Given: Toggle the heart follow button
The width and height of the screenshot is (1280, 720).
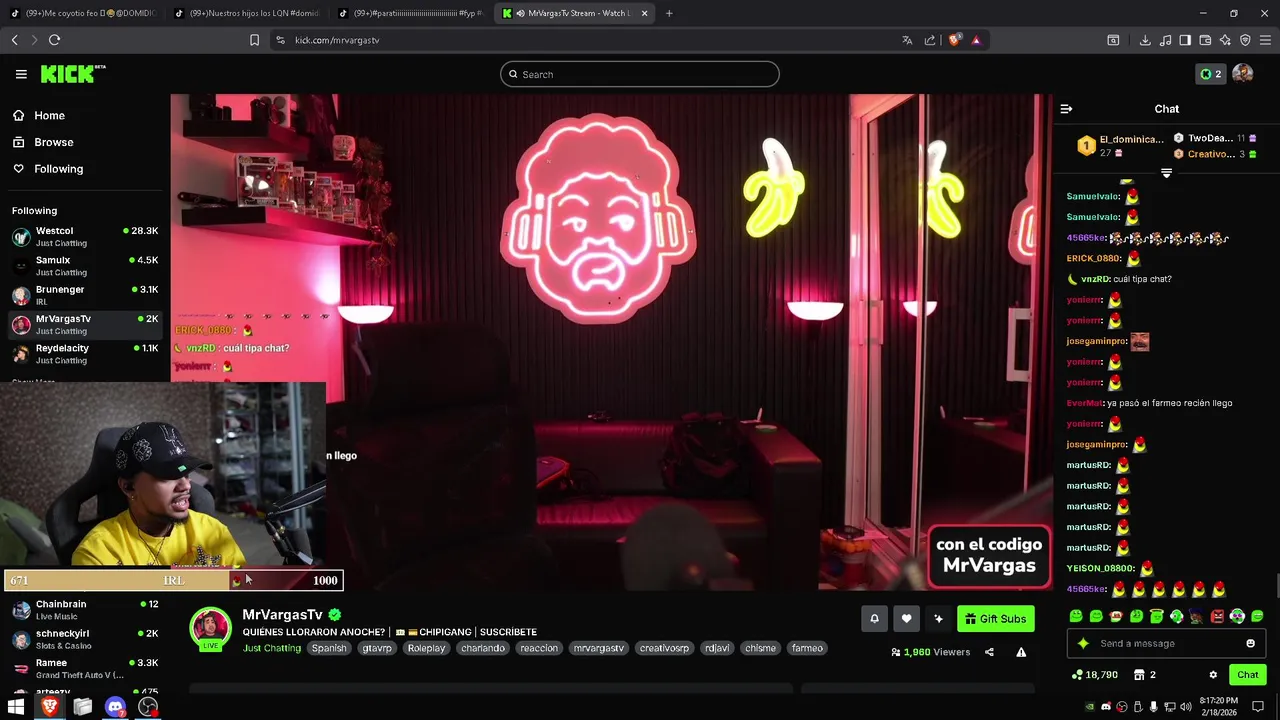Looking at the screenshot, I should click(906, 619).
